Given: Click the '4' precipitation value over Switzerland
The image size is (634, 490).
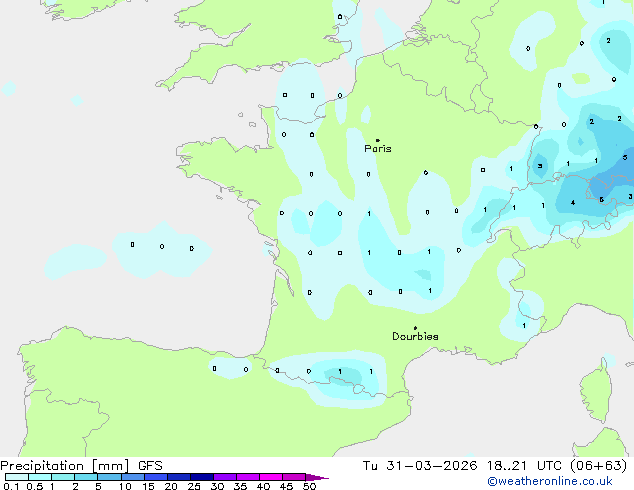Looking at the screenshot, I should coord(573,203).
